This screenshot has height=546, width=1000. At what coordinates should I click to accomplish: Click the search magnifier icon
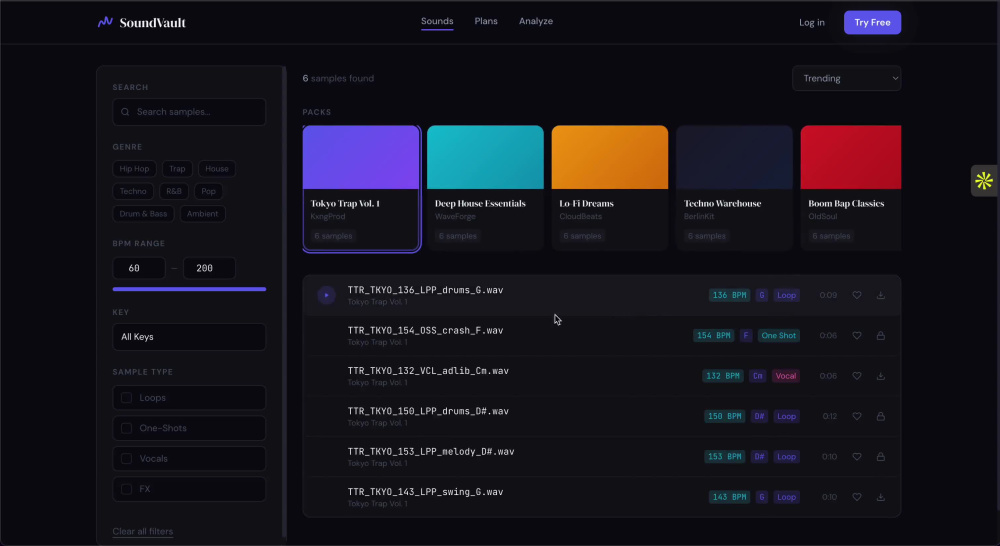click(125, 112)
